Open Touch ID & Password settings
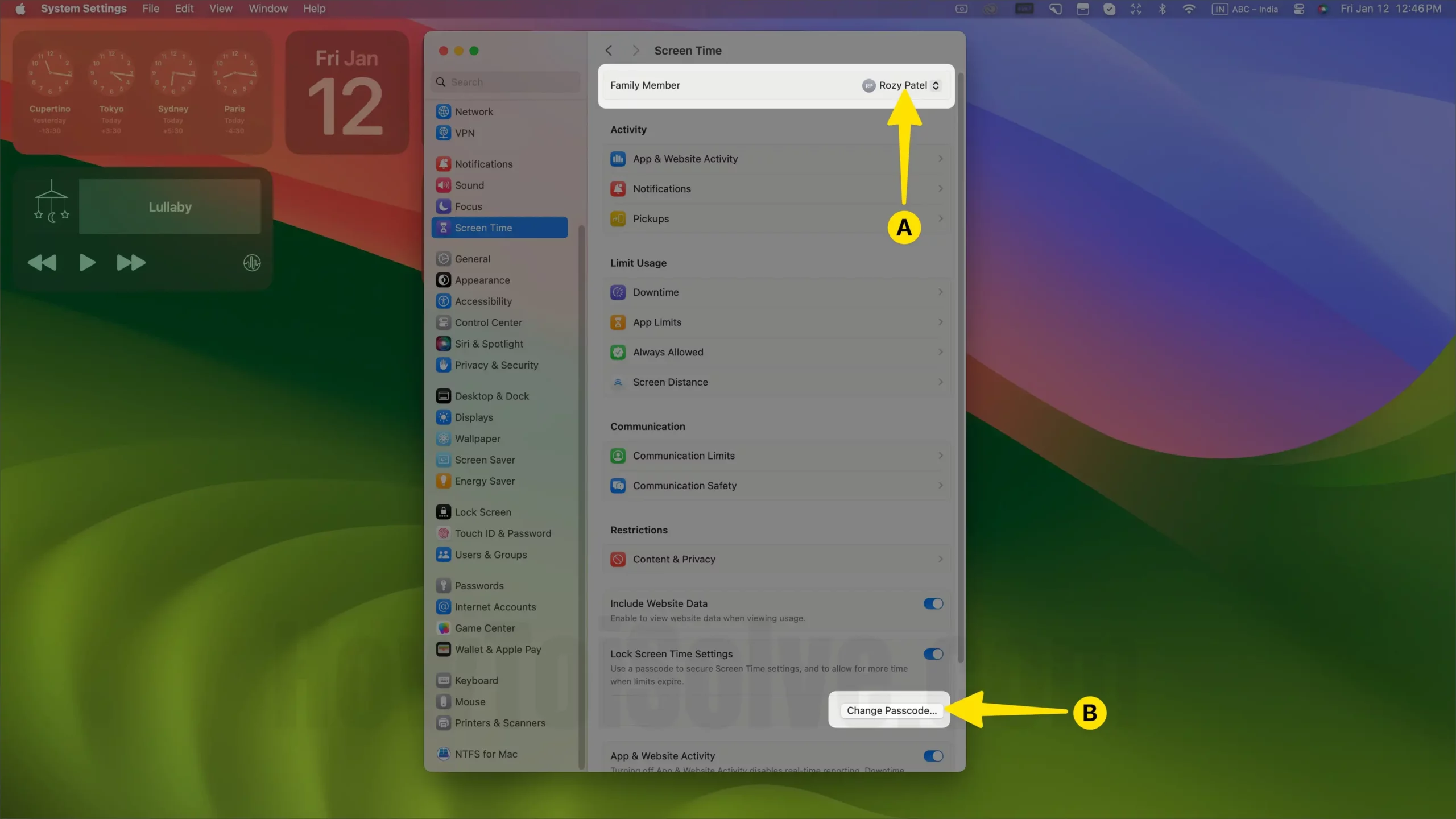The image size is (1456, 819). coord(503,533)
